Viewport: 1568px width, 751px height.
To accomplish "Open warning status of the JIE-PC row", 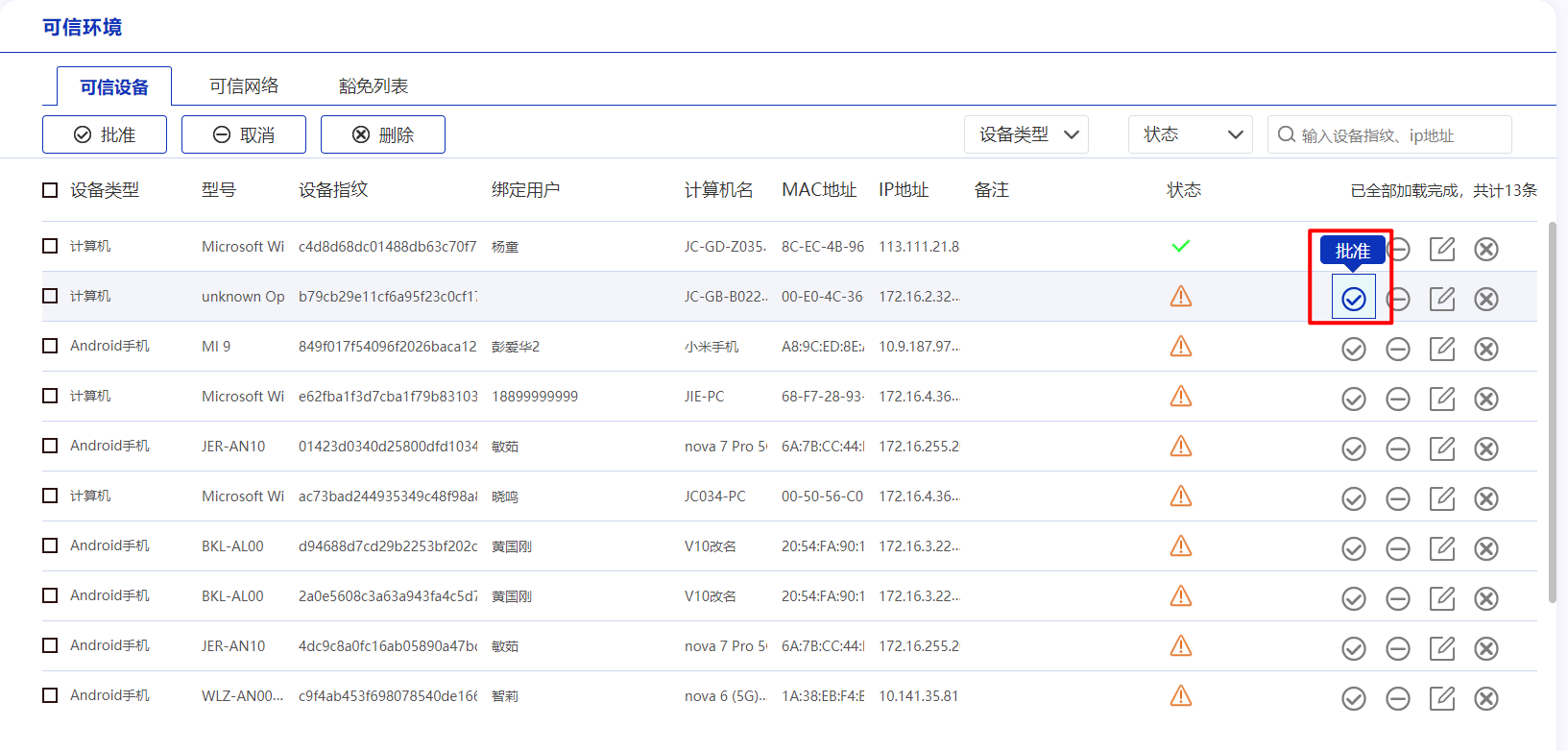I will click(1181, 396).
